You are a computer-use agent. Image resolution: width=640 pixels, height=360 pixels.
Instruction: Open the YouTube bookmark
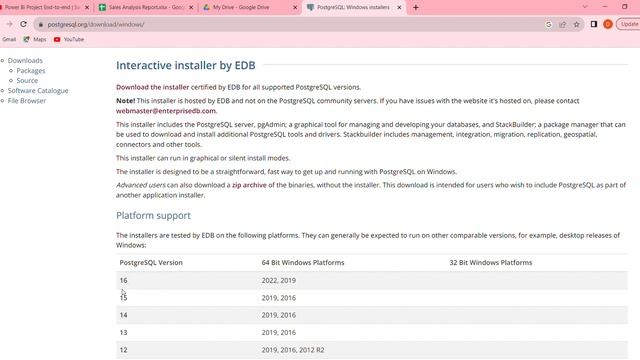69,40
